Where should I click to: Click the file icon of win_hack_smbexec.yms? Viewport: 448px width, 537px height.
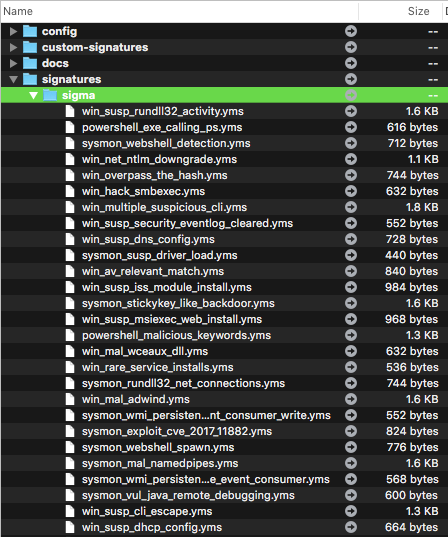point(70,191)
